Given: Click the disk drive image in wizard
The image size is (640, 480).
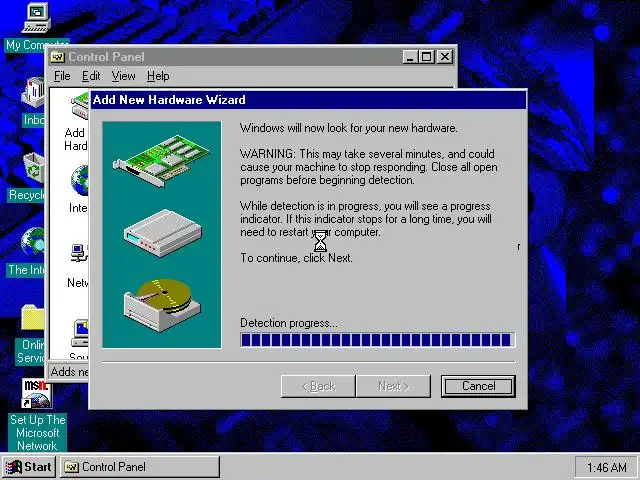Looking at the screenshot, I should point(162,305).
